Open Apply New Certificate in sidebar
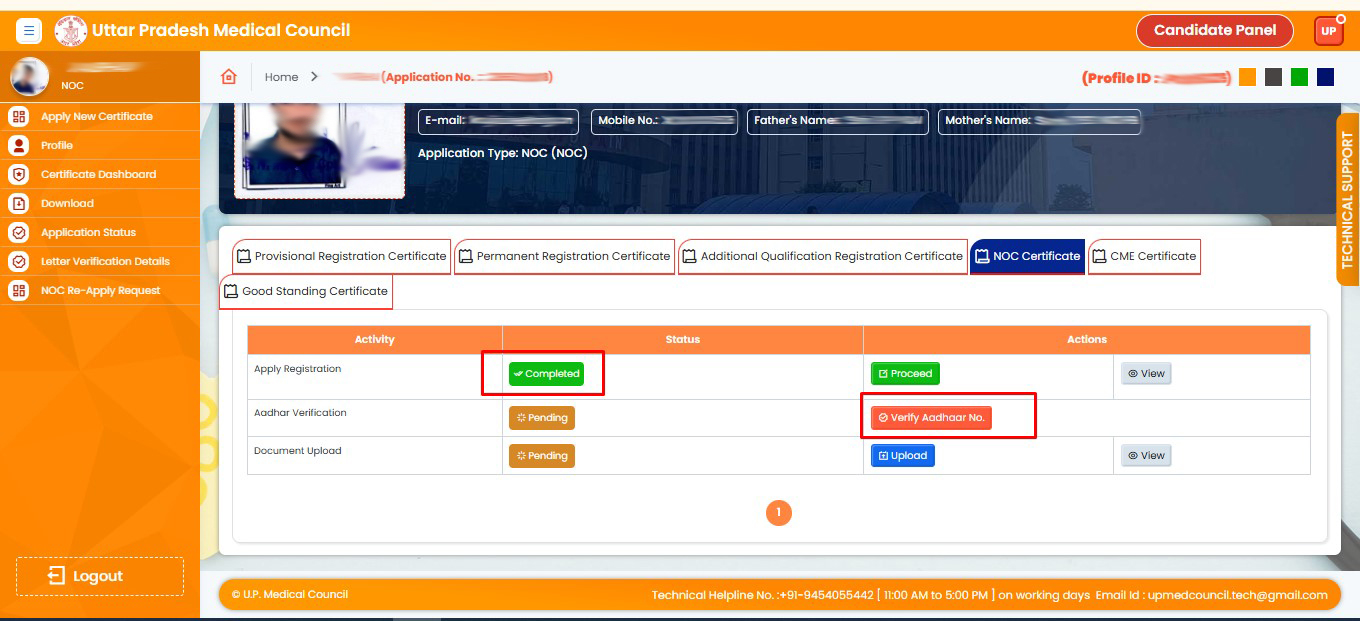Viewport: 1360px width, 621px height. 96,116
